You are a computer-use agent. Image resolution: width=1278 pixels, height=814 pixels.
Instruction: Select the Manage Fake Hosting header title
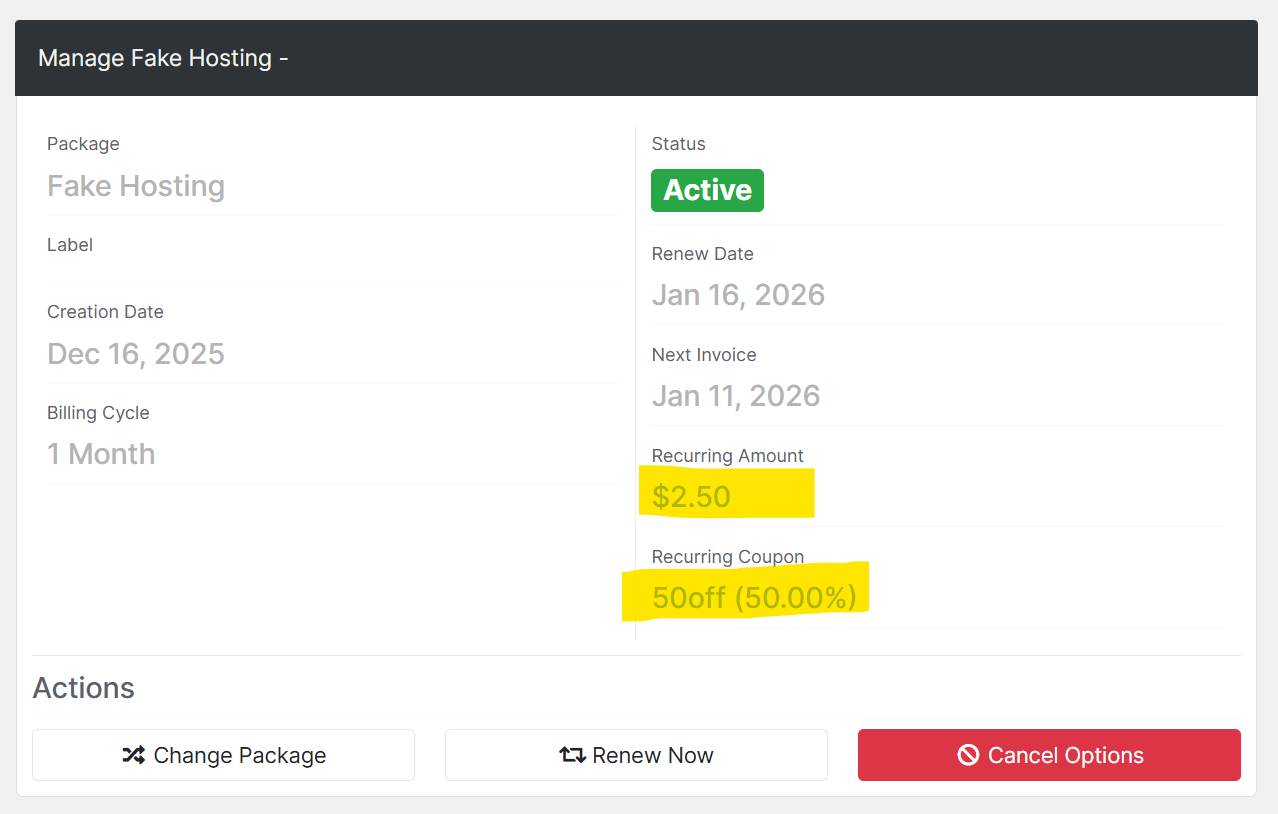point(163,58)
